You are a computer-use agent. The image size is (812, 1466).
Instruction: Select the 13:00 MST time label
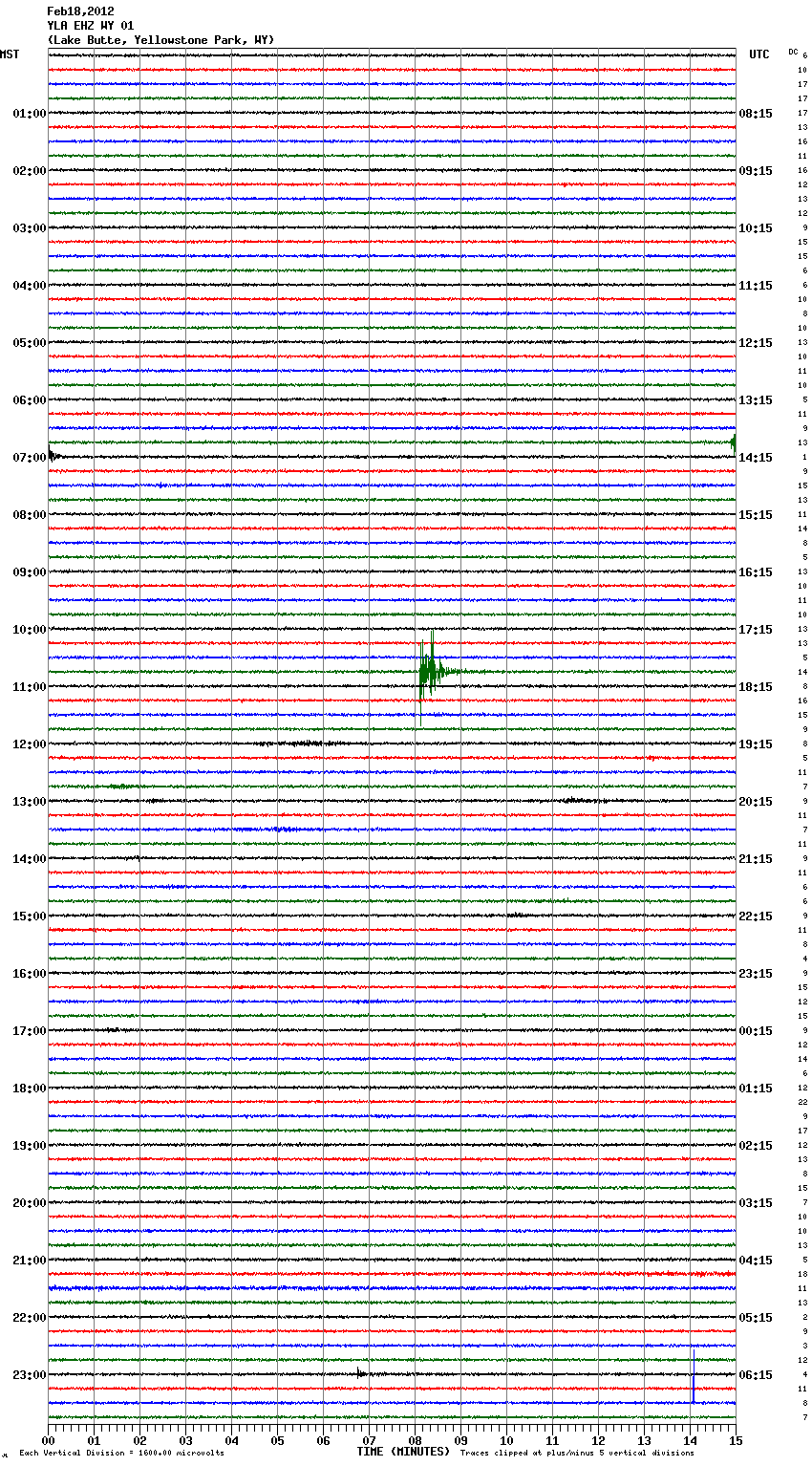click(30, 802)
